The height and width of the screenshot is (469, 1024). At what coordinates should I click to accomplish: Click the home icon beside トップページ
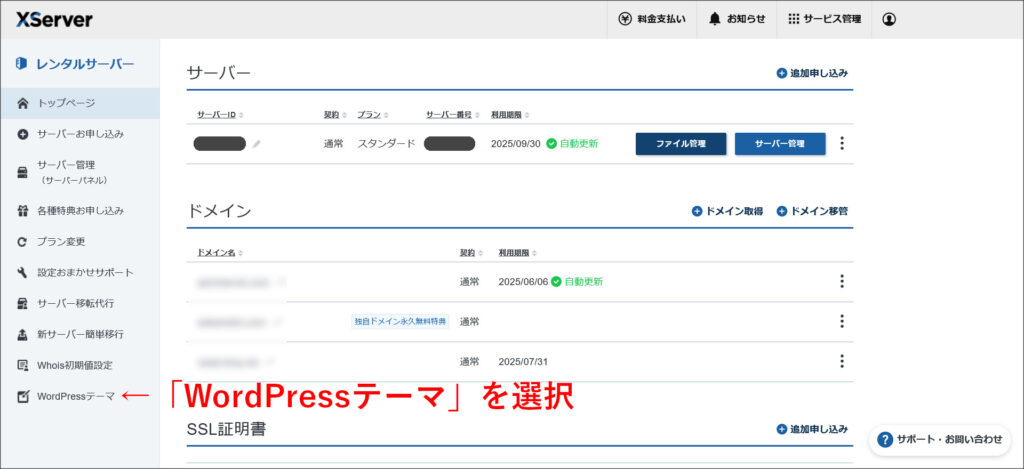[23, 103]
